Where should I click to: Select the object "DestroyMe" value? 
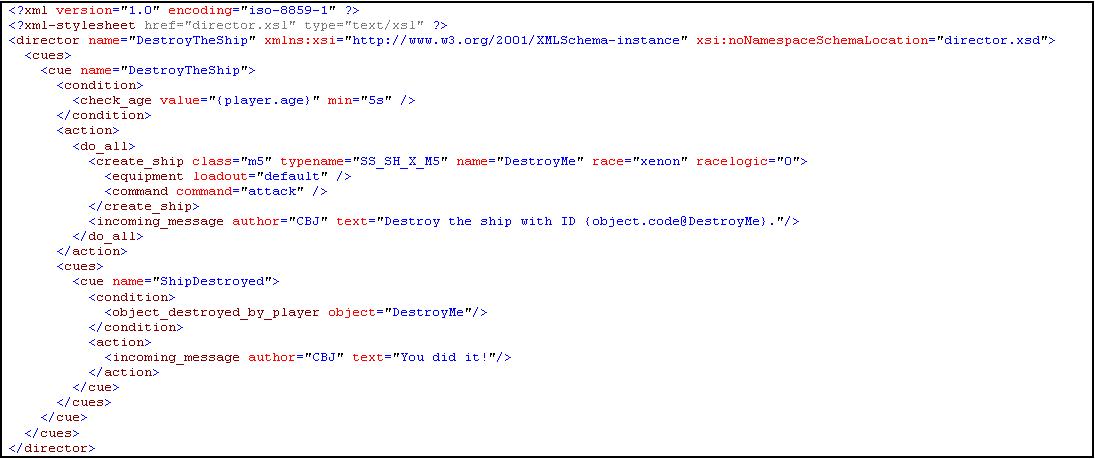(x=428, y=312)
